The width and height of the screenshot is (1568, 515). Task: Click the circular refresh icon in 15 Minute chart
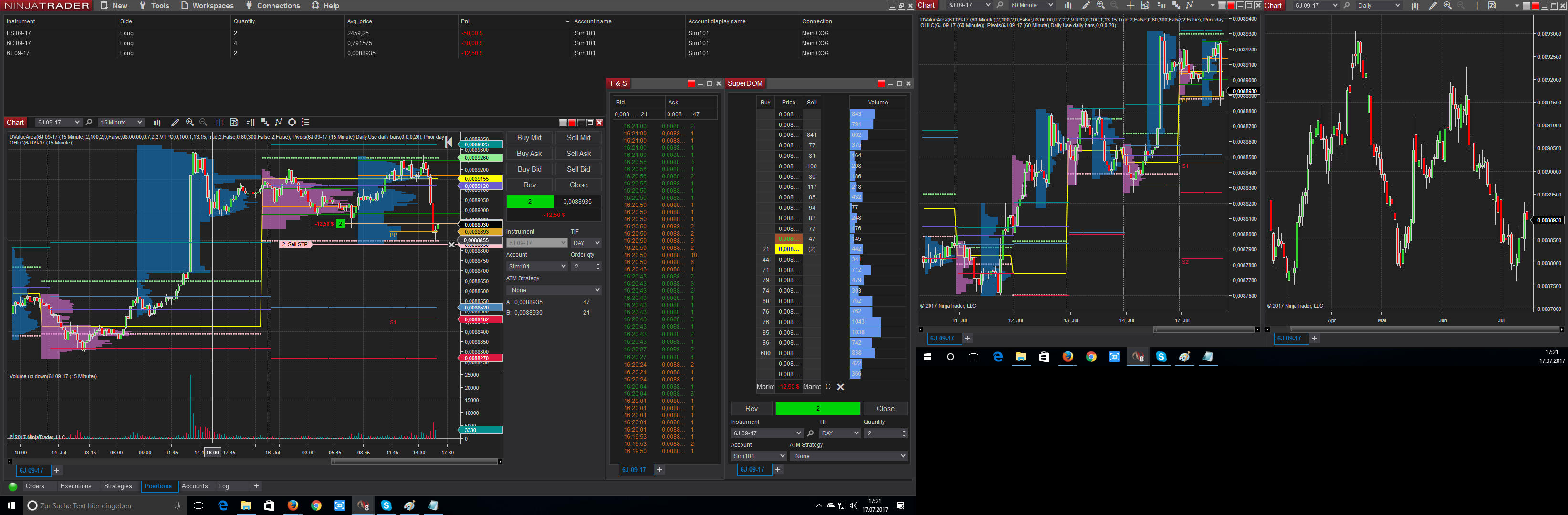click(292, 122)
